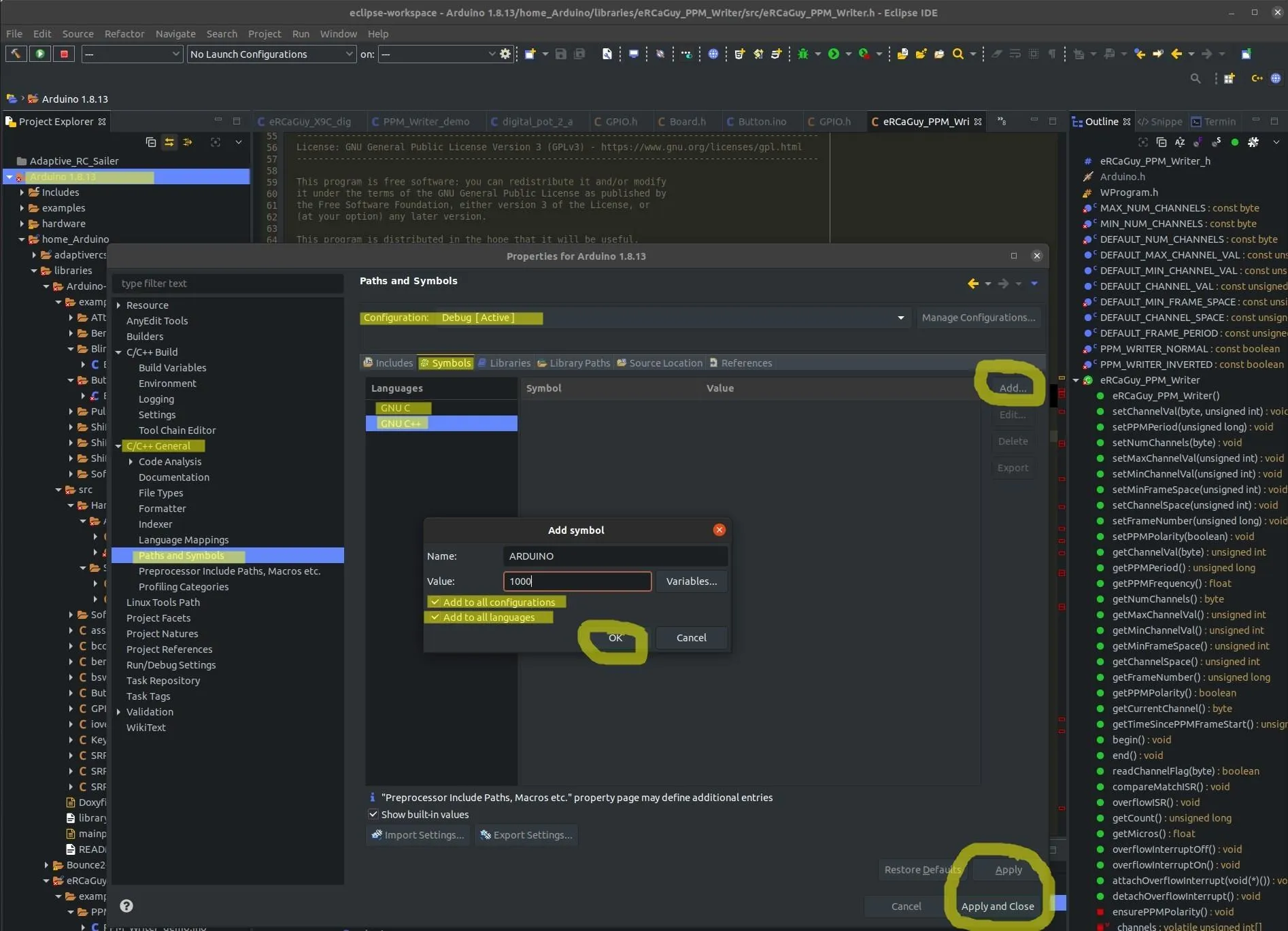The image size is (1288, 931).
Task: Click the Manage Configurations... button
Action: pos(979,318)
